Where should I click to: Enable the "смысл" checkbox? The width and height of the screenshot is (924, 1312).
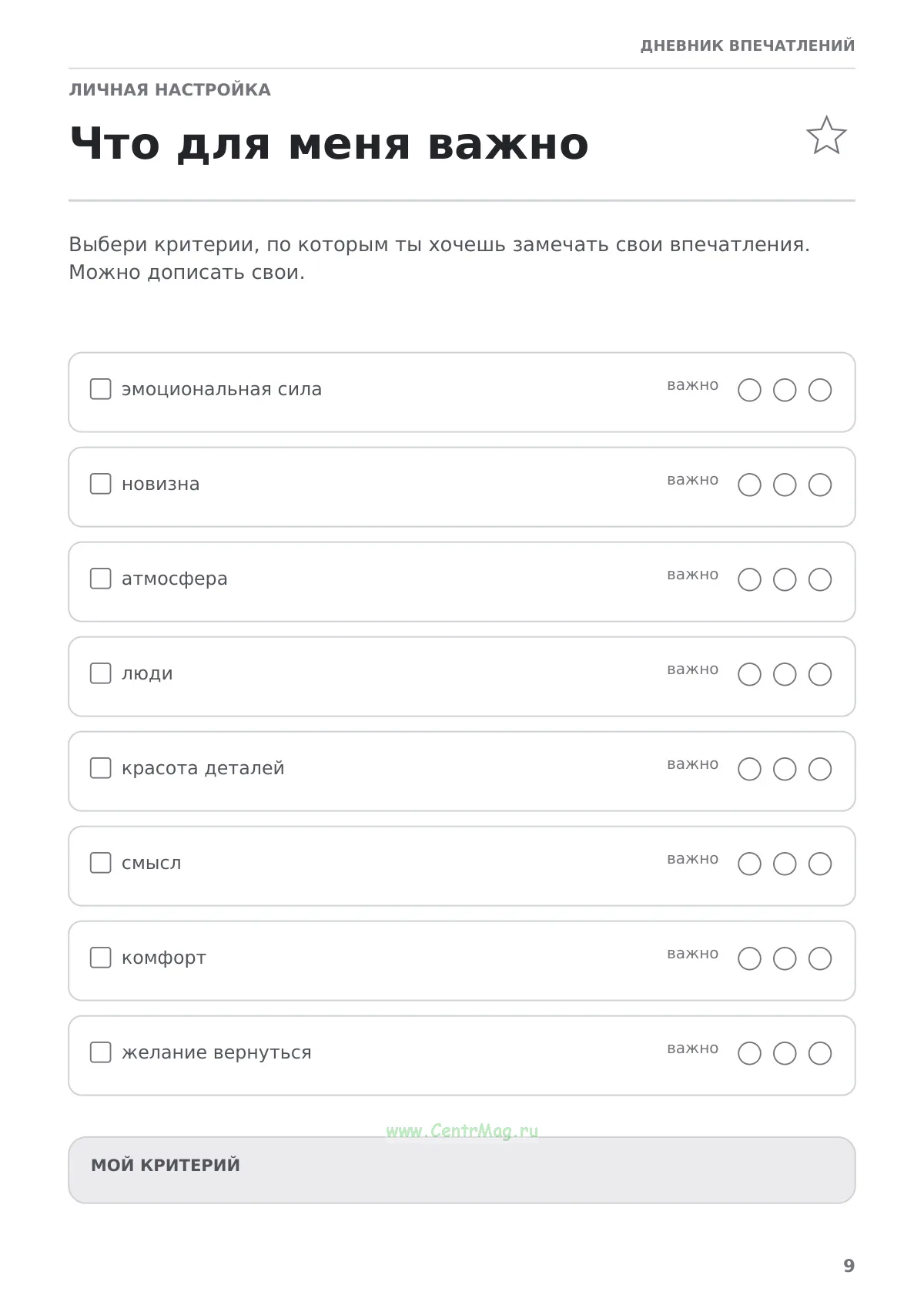101,863
